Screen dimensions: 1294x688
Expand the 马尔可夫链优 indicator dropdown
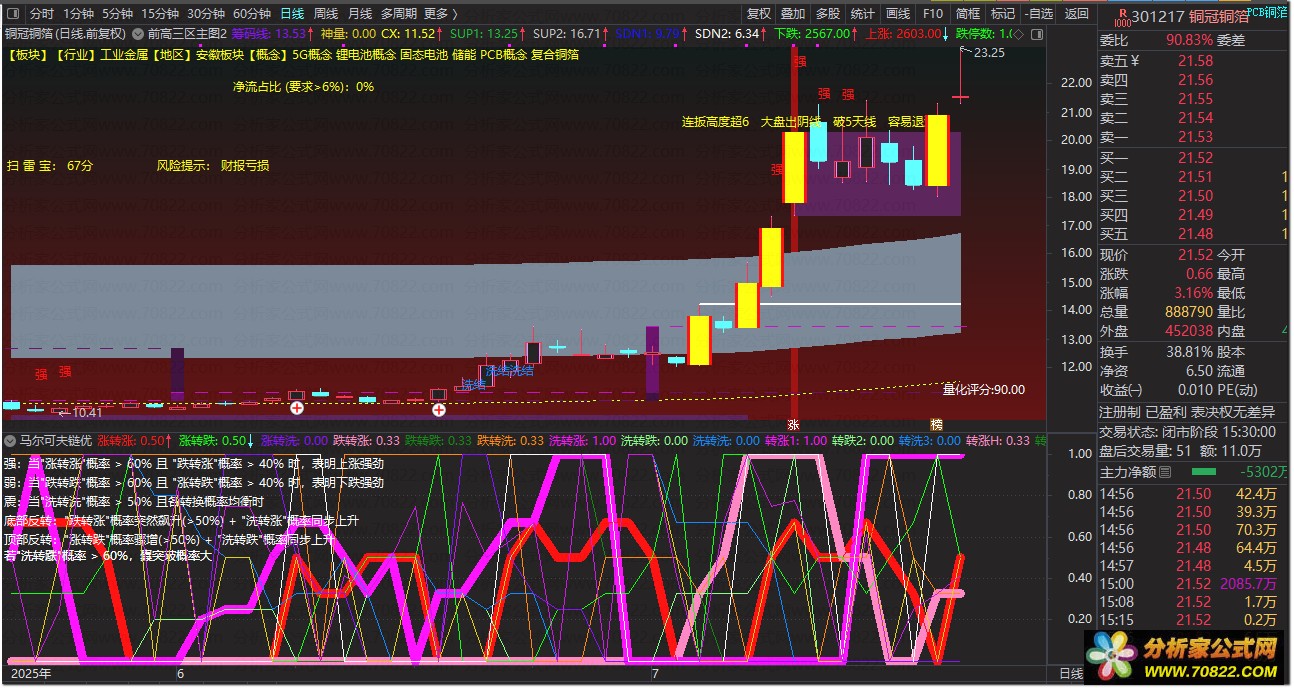click(x=10, y=440)
